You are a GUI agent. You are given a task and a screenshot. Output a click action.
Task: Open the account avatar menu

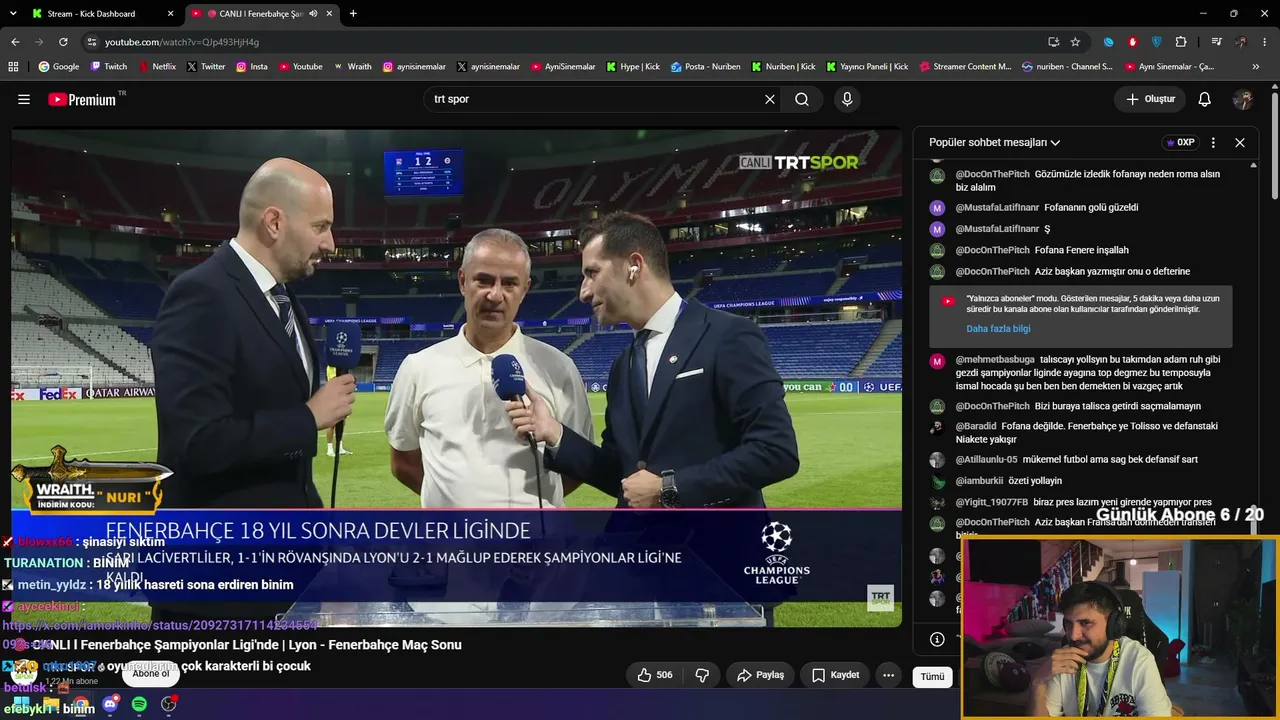[1243, 99]
